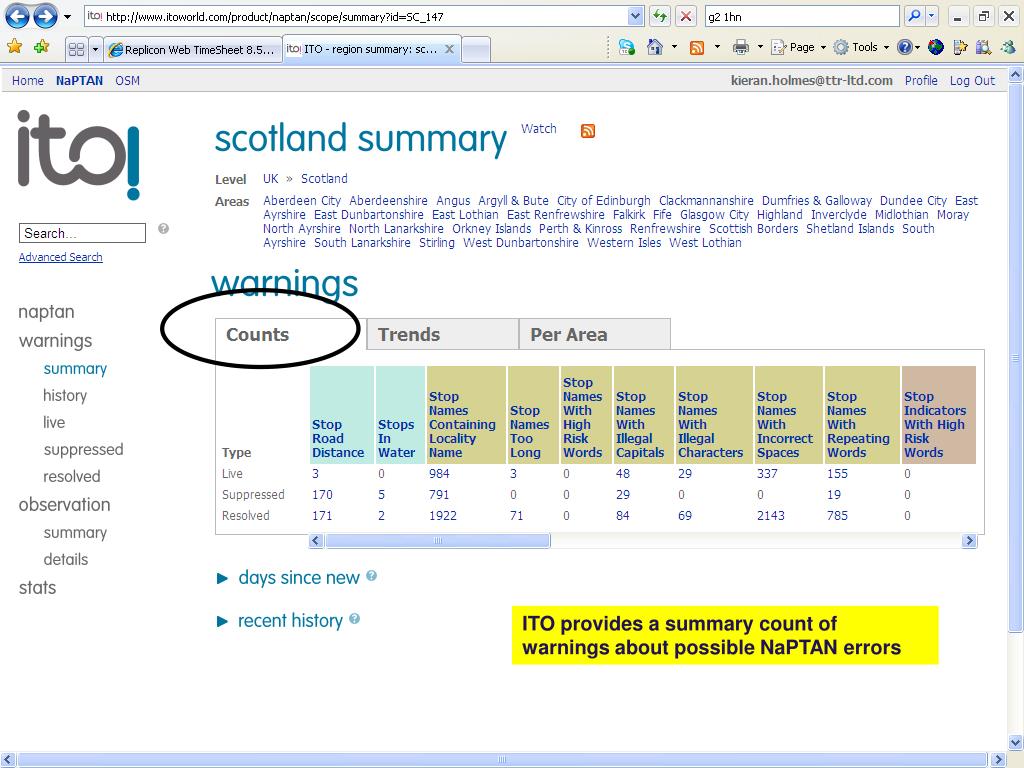
Task: Close the ITO region summary tab
Action: pos(449,49)
